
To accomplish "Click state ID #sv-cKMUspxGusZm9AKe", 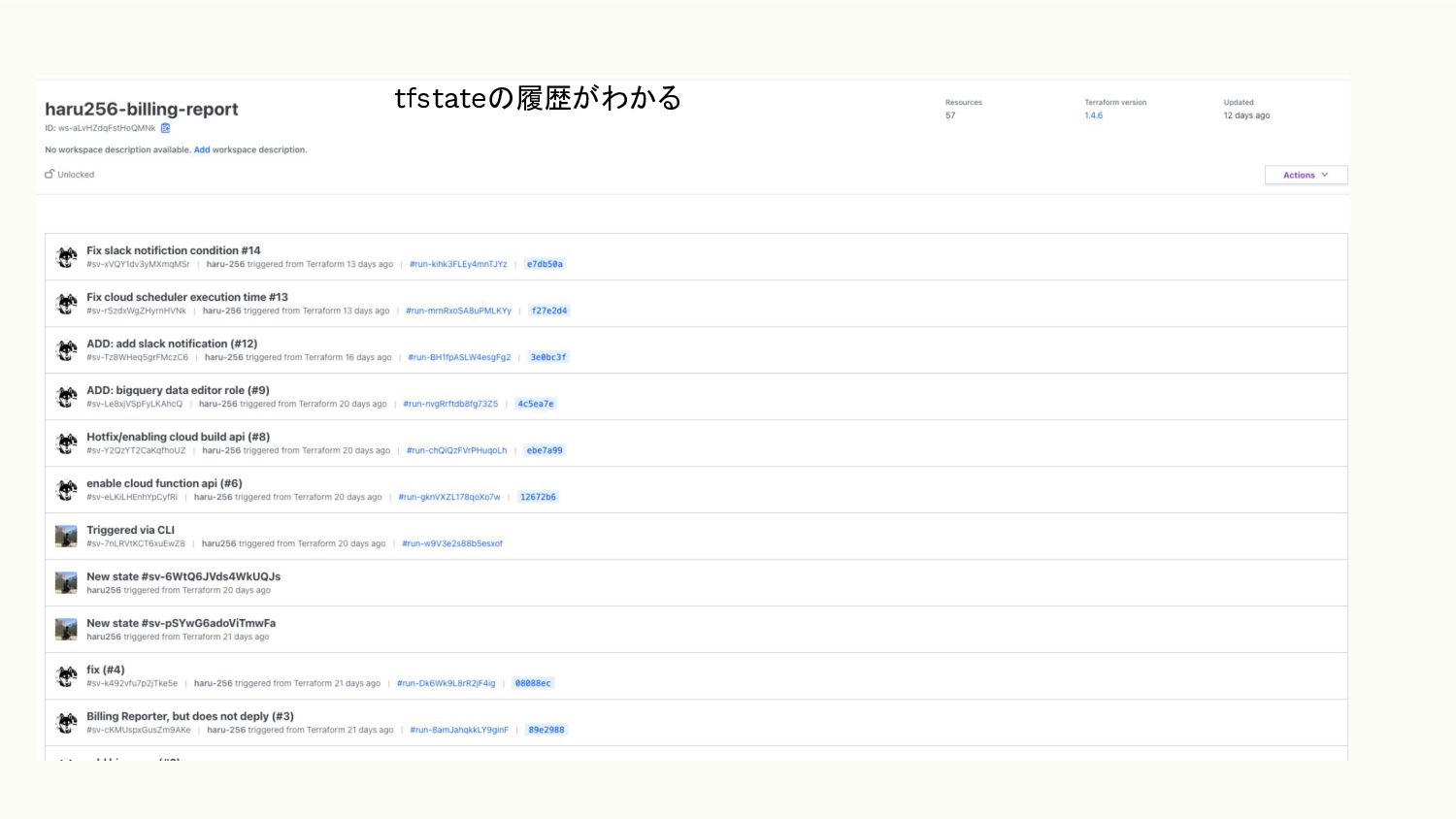I will (x=139, y=730).
